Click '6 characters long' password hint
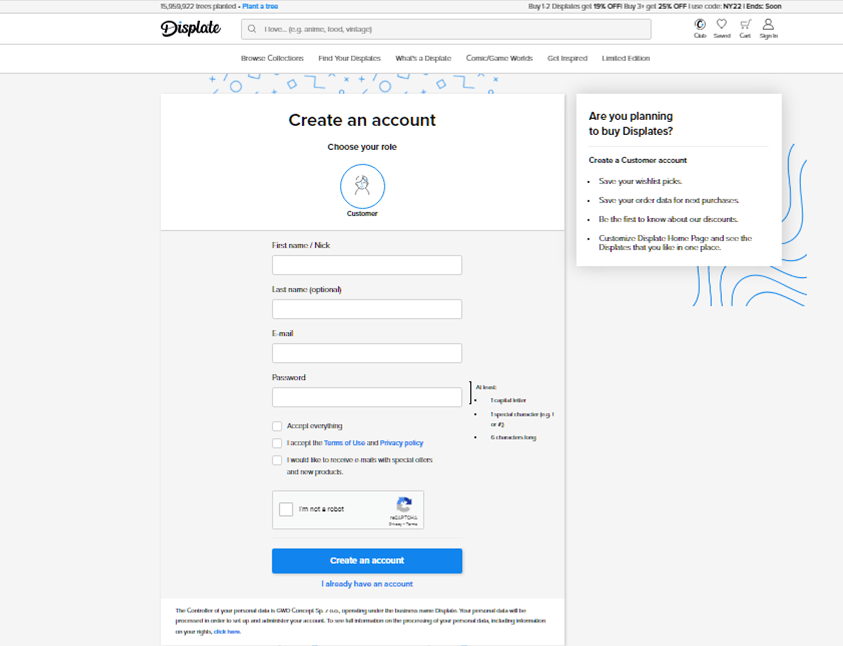 [x=513, y=437]
